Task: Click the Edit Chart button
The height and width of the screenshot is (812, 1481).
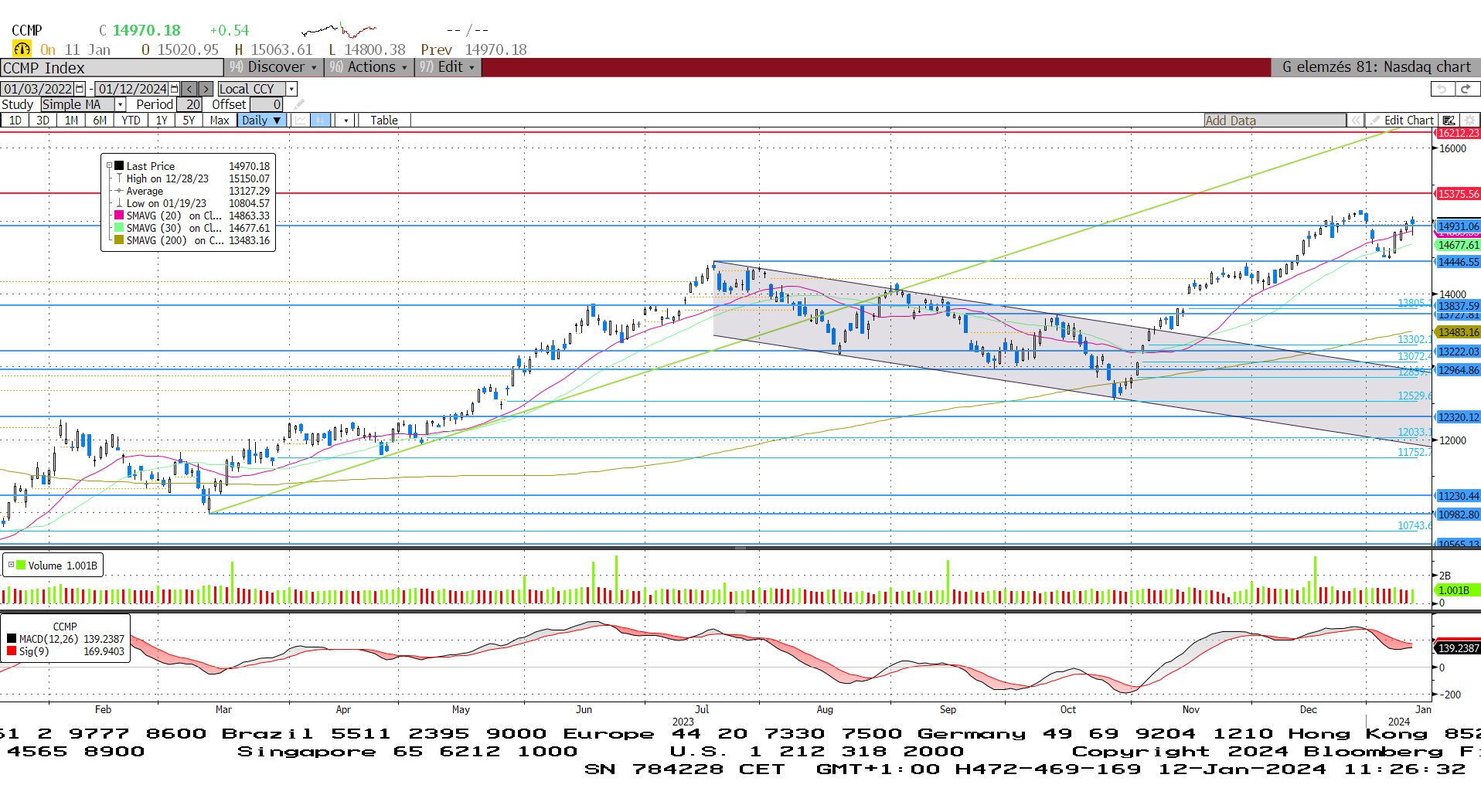Action: click(x=1401, y=121)
